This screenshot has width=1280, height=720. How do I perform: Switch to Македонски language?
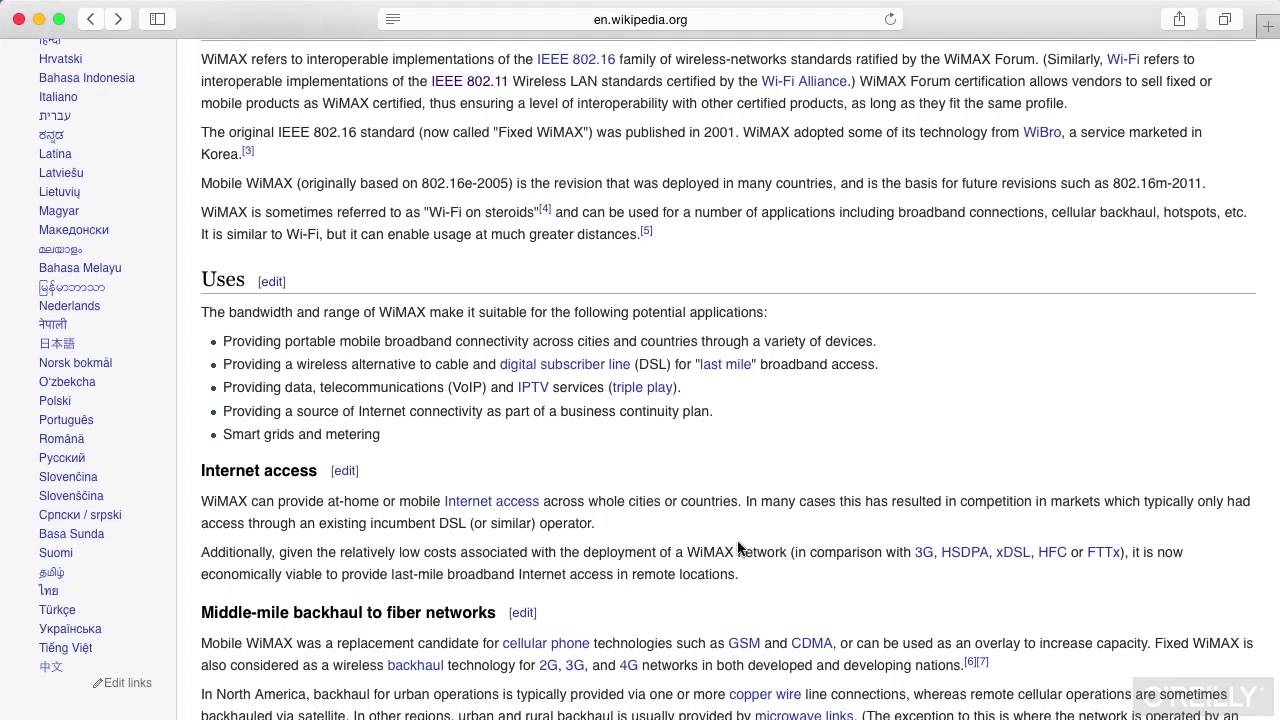tap(74, 230)
